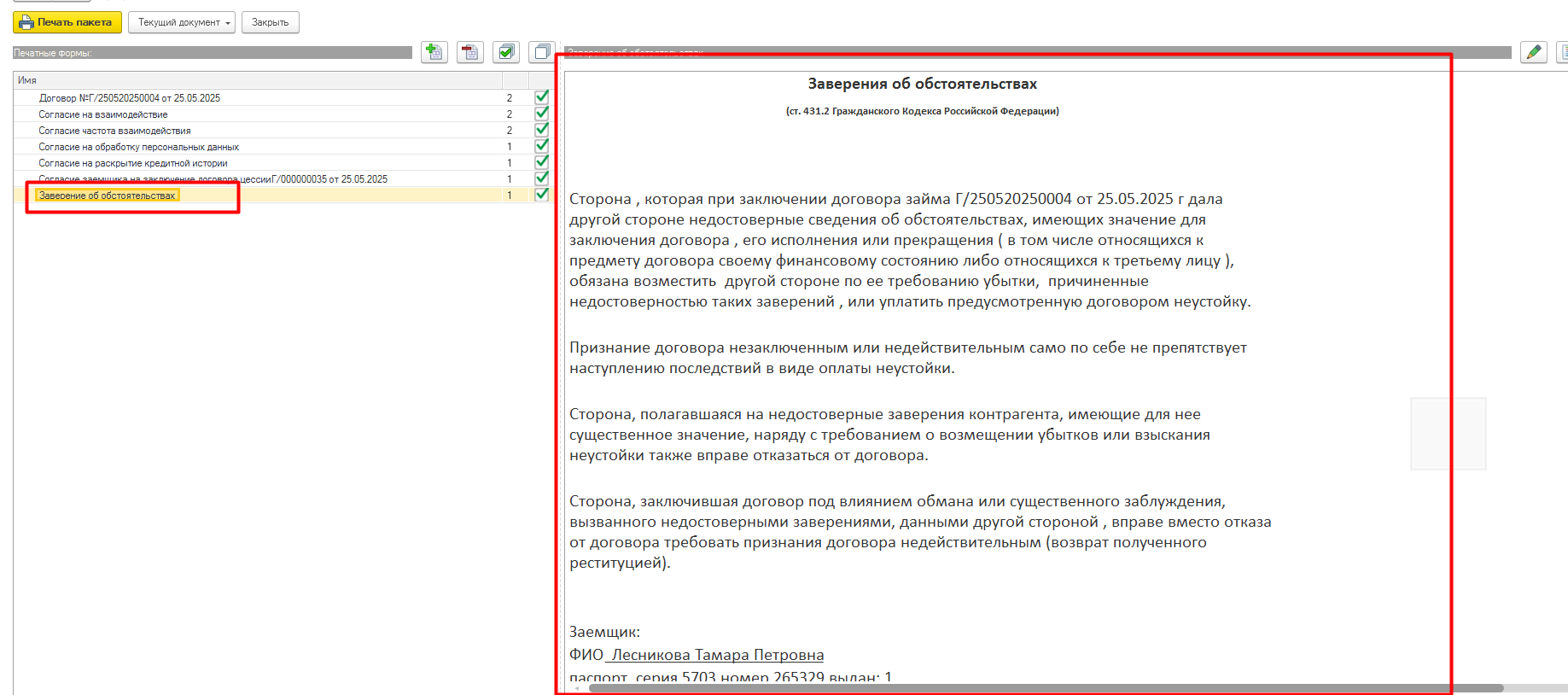Image resolution: width=1568 pixels, height=695 pixels.
Task: Enable editing with the green pencil icon
Action: coord(1534,52)
